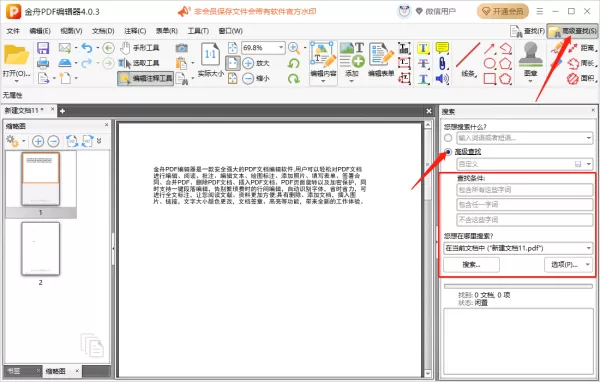
Task: Click the yellow sticky note comment icon
Action: (442, 48)
